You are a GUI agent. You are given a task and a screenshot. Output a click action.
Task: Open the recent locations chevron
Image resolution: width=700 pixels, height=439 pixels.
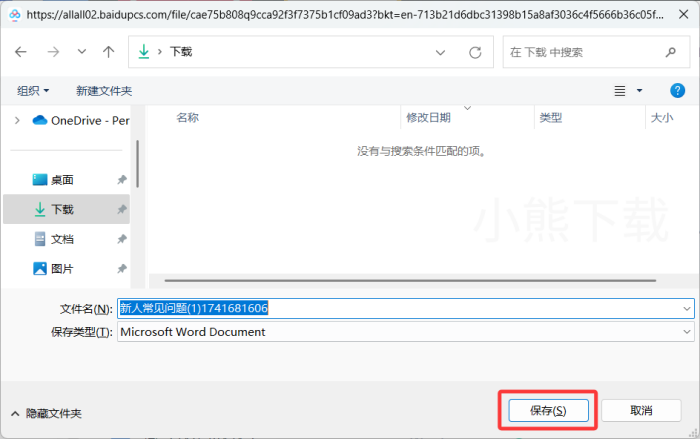click(82, 52)
